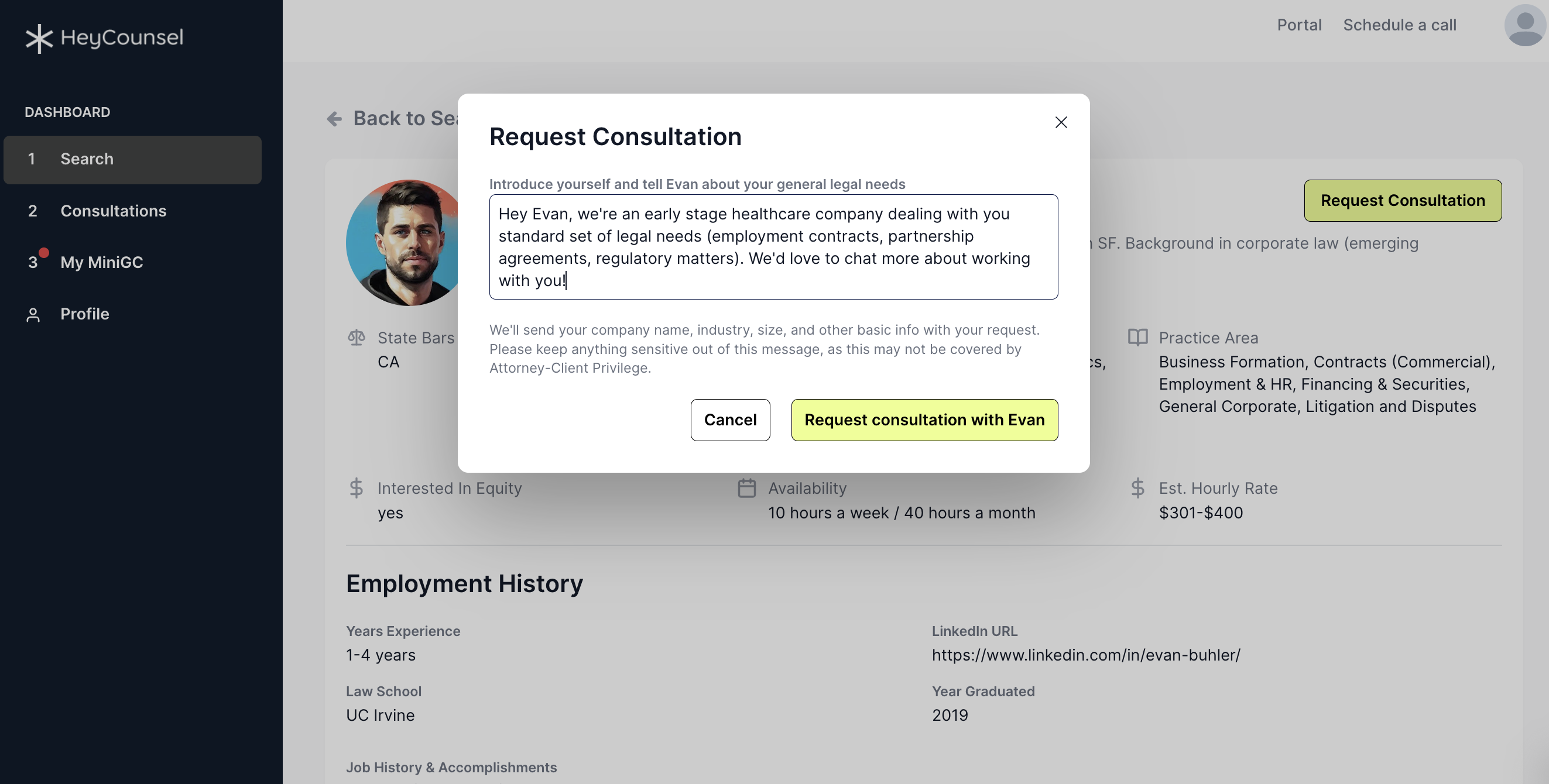Open the Profile sidebar item
This screenshot has width=1549, height=784.
tap(85, 314)
